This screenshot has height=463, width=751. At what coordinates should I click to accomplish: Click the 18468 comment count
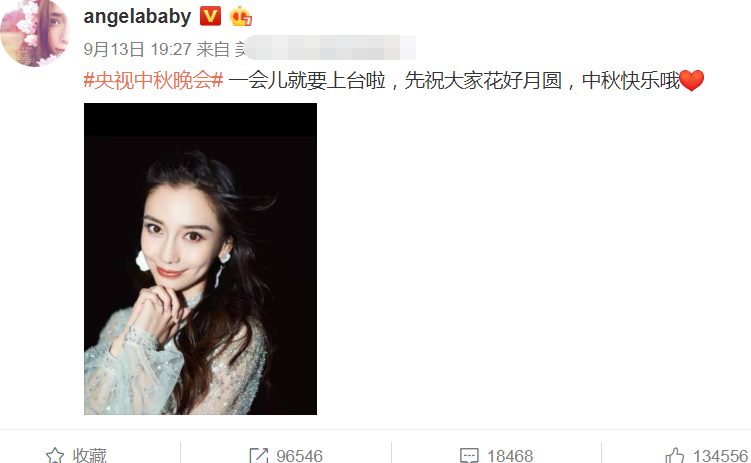tap(510, 456)
